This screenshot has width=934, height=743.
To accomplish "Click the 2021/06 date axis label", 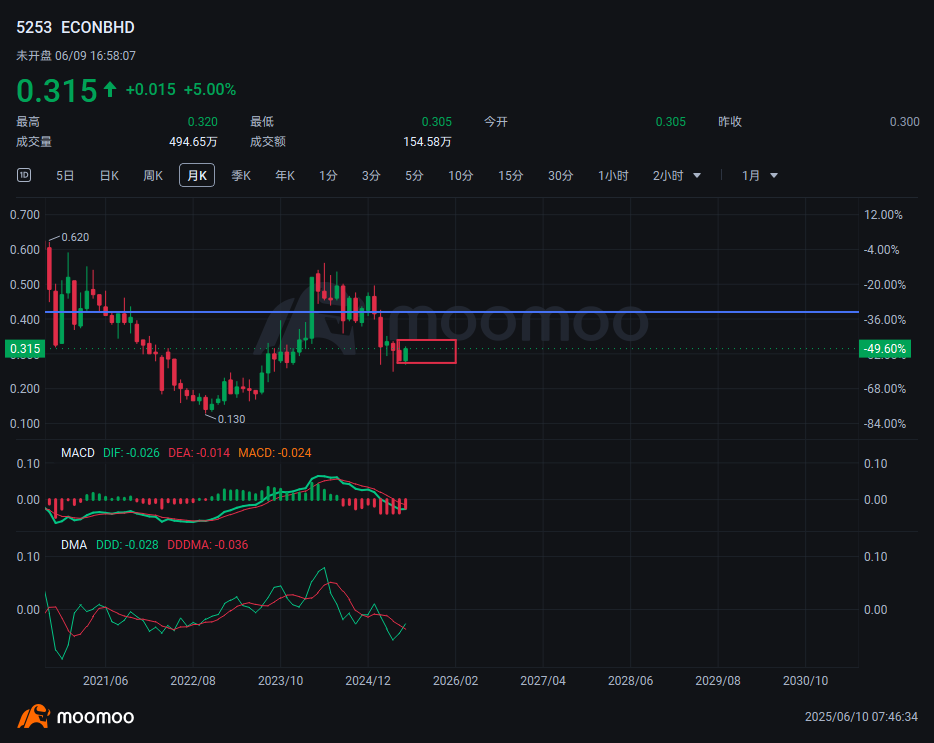I will pyautogui.click(x=105, y=680).
